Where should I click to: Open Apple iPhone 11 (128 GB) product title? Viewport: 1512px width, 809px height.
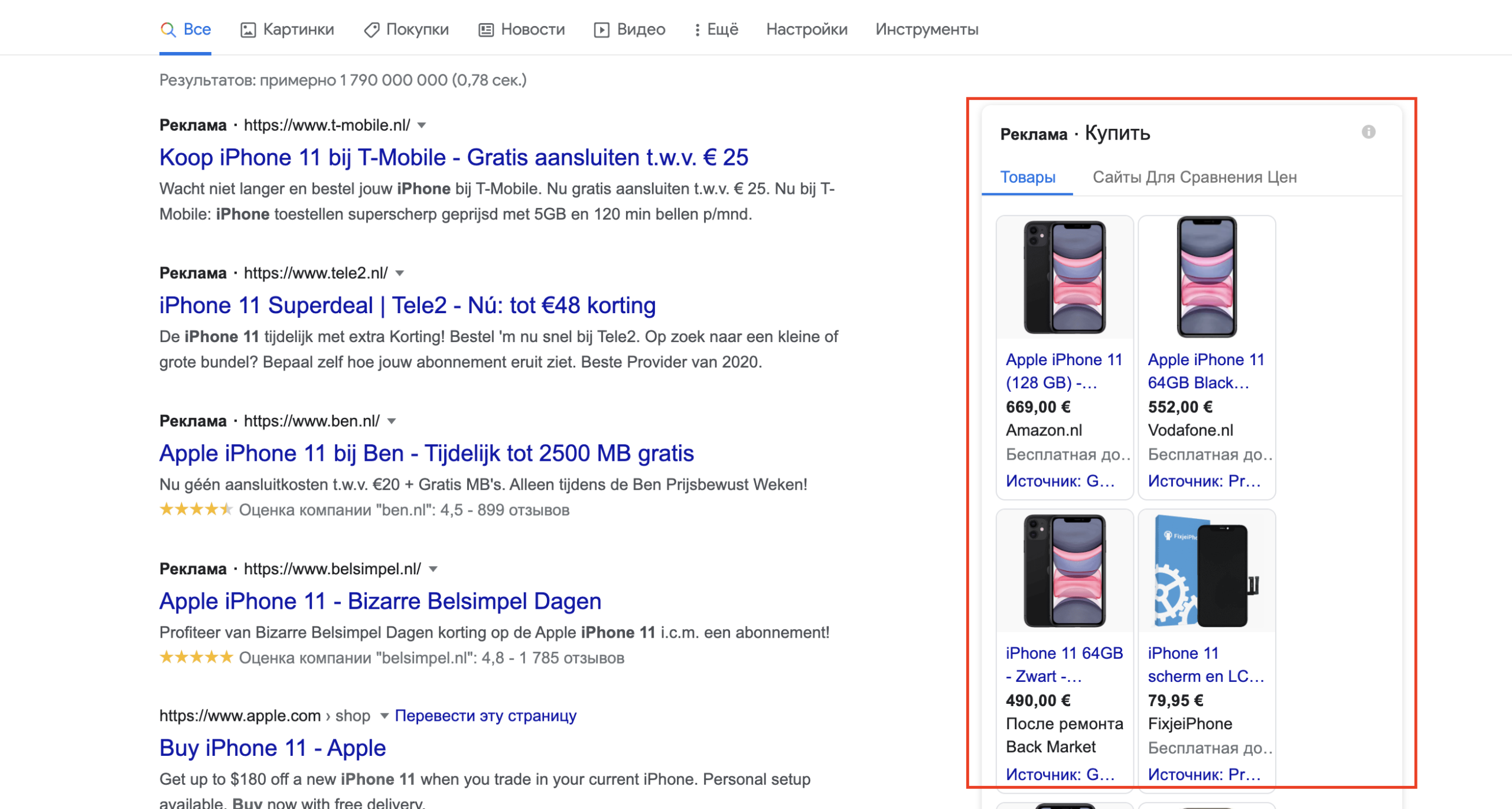(1064, 371)
